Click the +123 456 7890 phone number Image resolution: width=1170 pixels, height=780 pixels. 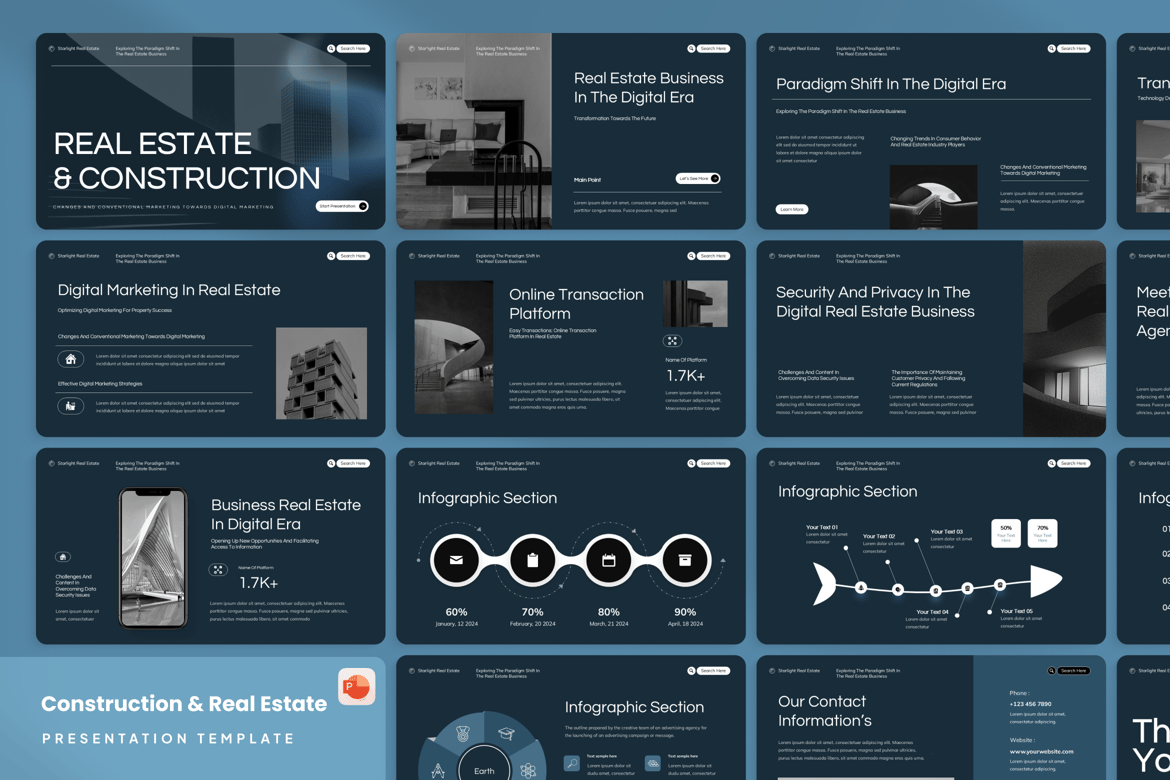click(1030, 704)
